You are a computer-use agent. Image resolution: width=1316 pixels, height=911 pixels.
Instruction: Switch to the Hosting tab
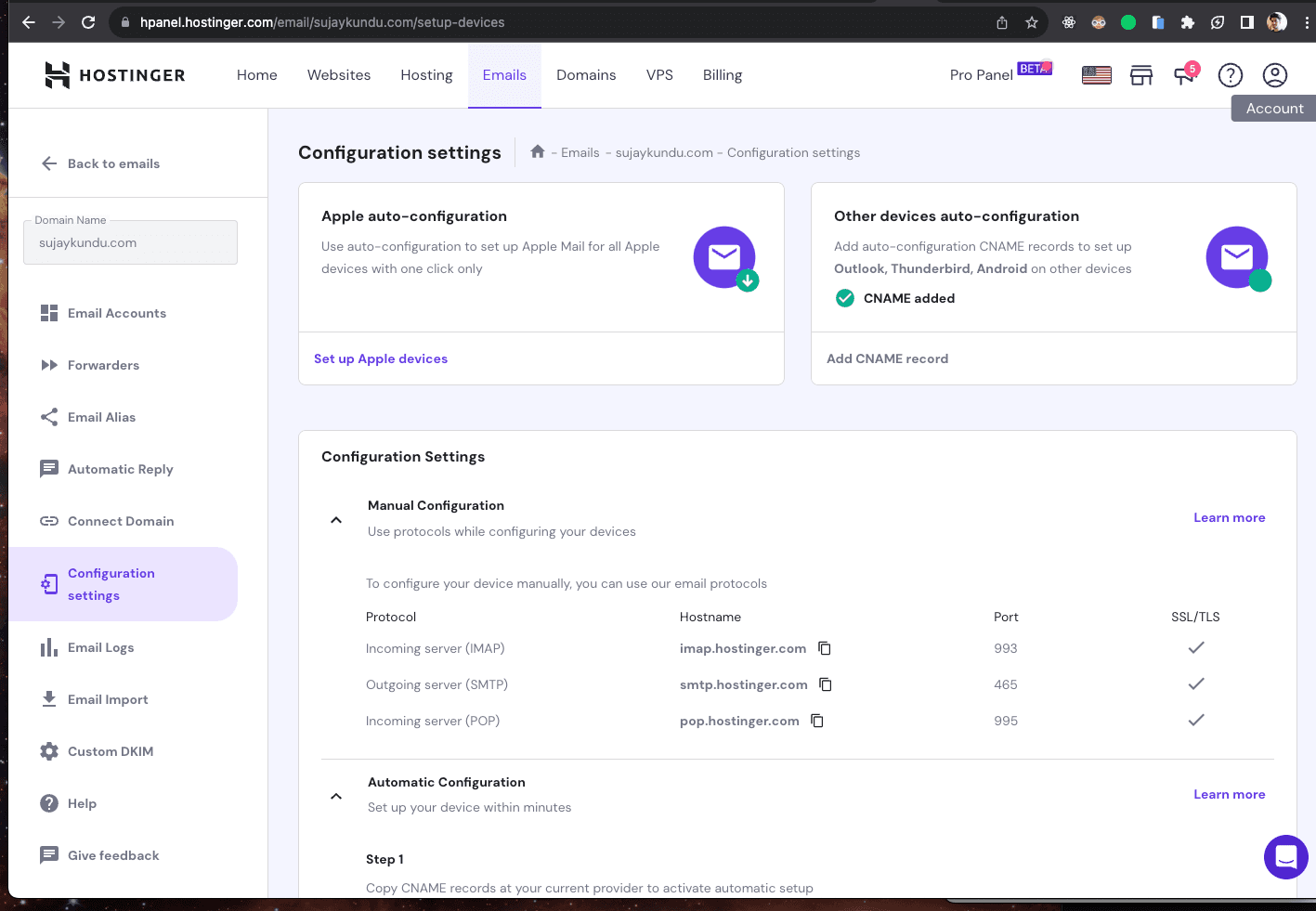click(x=426, y=75)
